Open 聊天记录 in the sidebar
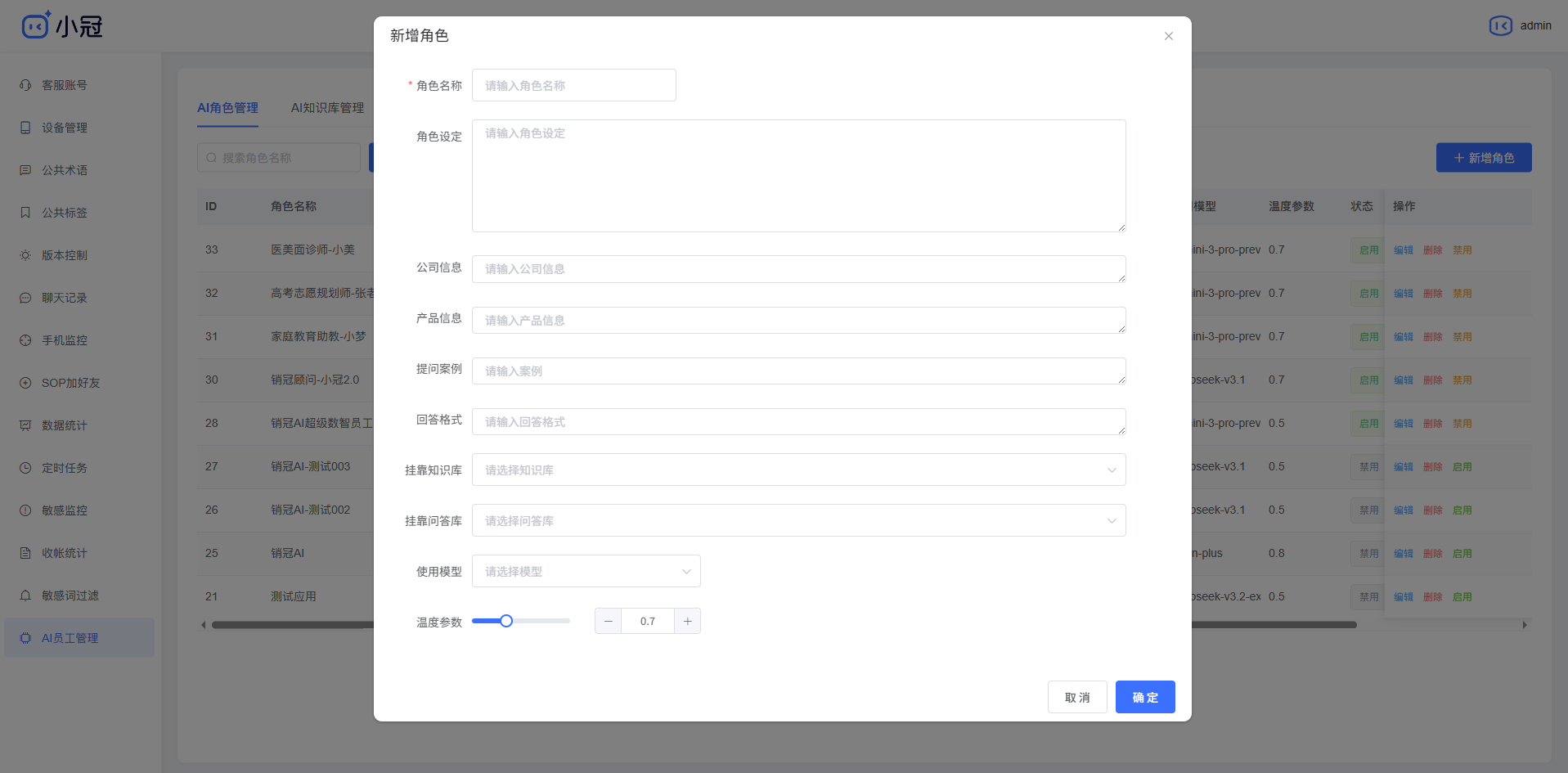Viewport: 1568px width, 773px height. (x=65, y=298)
